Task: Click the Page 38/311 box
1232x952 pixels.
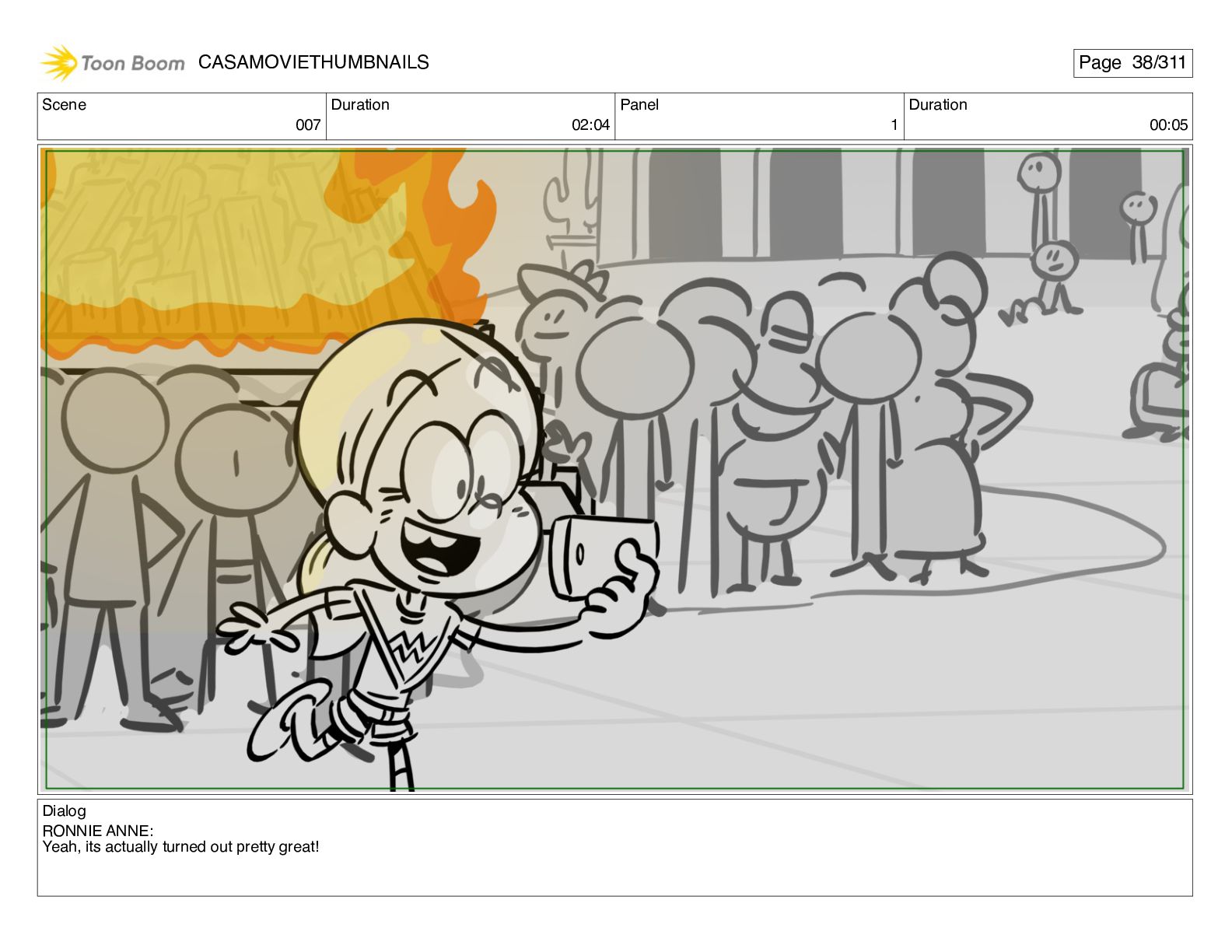Action: pos(1132,63)
